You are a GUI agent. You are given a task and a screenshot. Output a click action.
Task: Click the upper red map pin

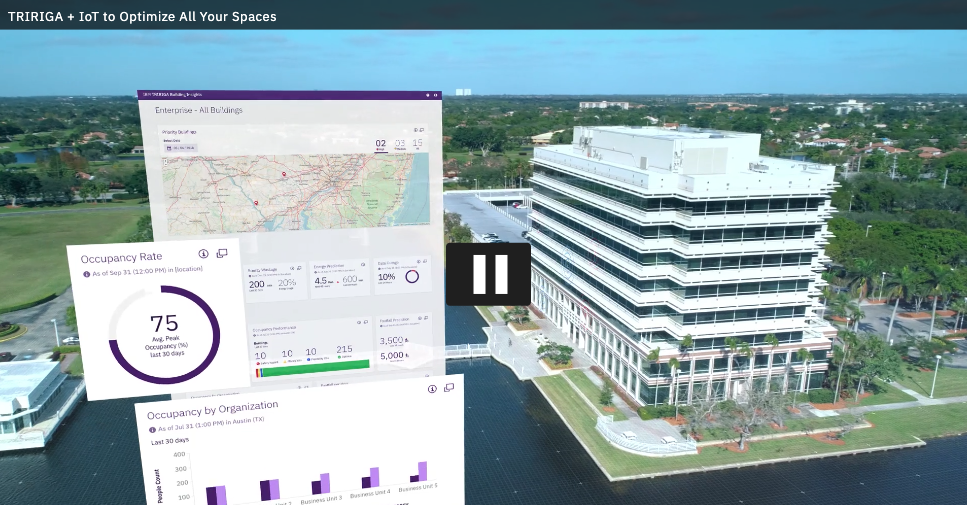(x=284, y=174)
